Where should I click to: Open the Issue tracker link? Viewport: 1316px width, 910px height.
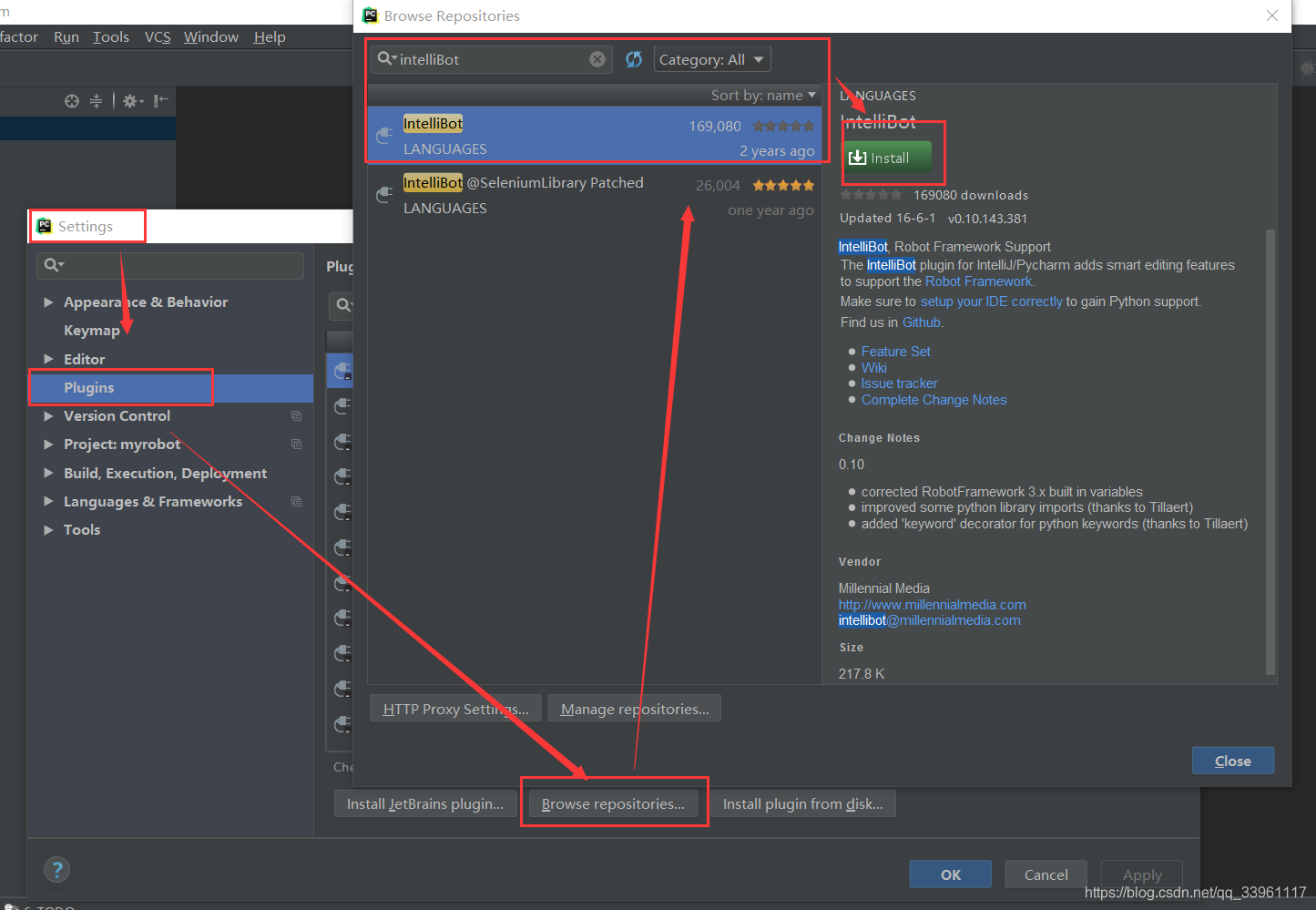(x=899, y=383)
